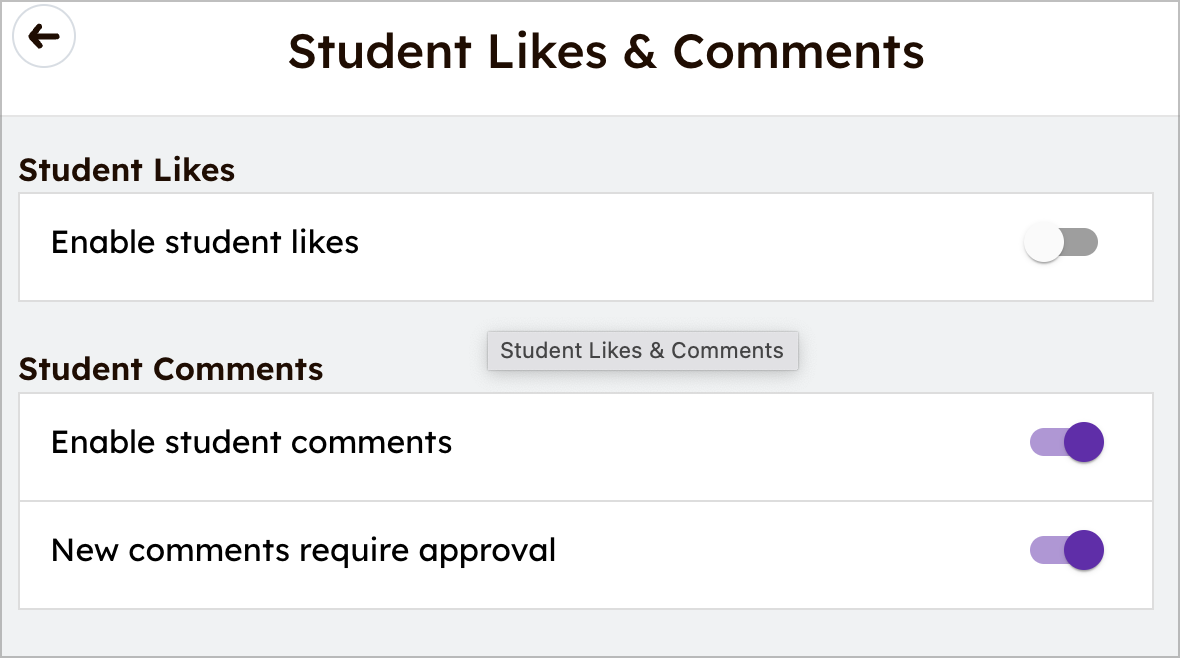Viewport: 1180px width, 658px height.
Task: Click the Student Likes section heading
Action: tap(127, 170)
